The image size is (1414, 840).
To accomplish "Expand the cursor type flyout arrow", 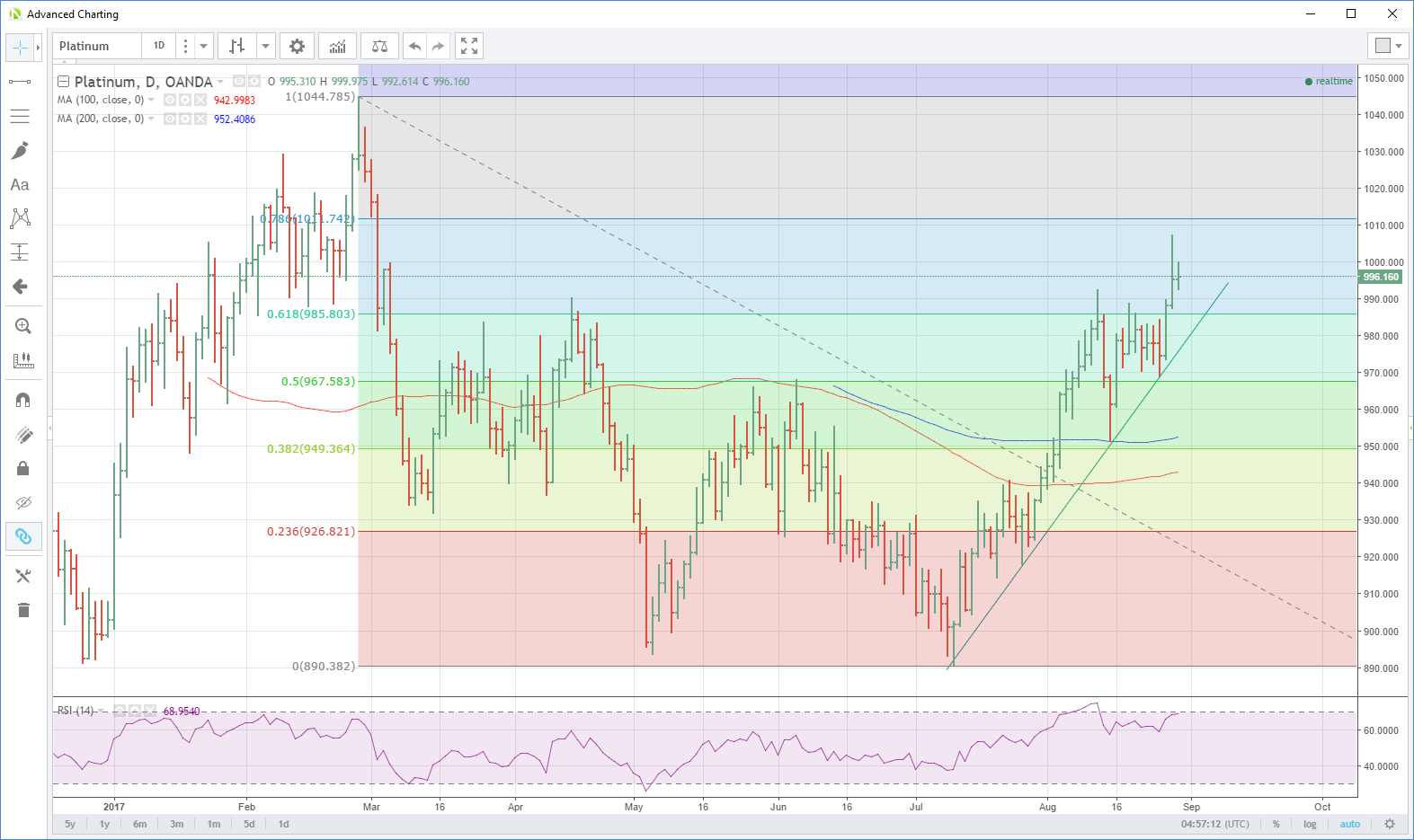I will tap(38, 47).
